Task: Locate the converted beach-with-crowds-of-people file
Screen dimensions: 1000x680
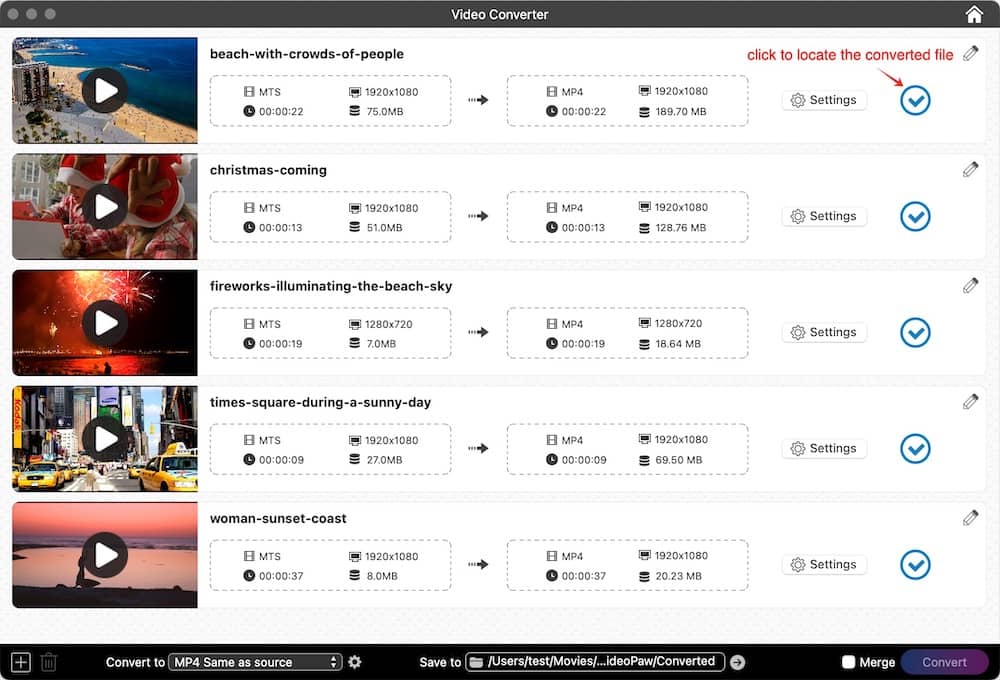Action: pyautogui.click(x=914, y=100)
